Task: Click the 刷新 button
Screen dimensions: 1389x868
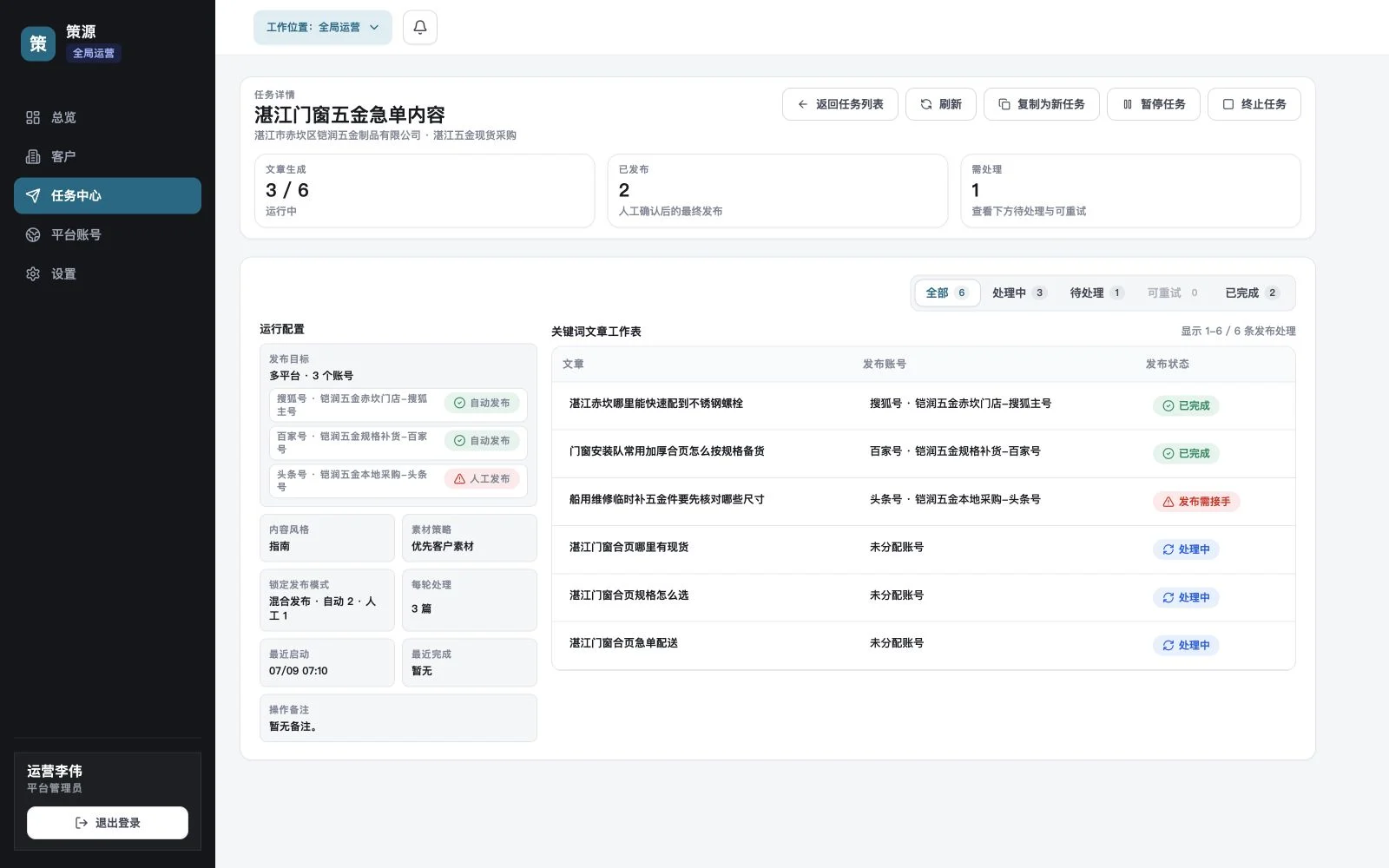Action: click(x=941, y=104)
